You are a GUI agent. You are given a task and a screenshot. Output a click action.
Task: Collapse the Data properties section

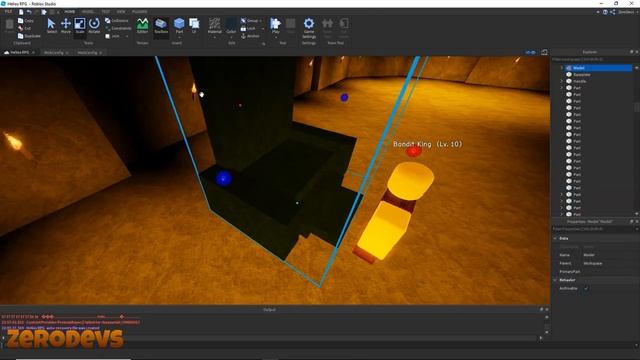(555, 238)
